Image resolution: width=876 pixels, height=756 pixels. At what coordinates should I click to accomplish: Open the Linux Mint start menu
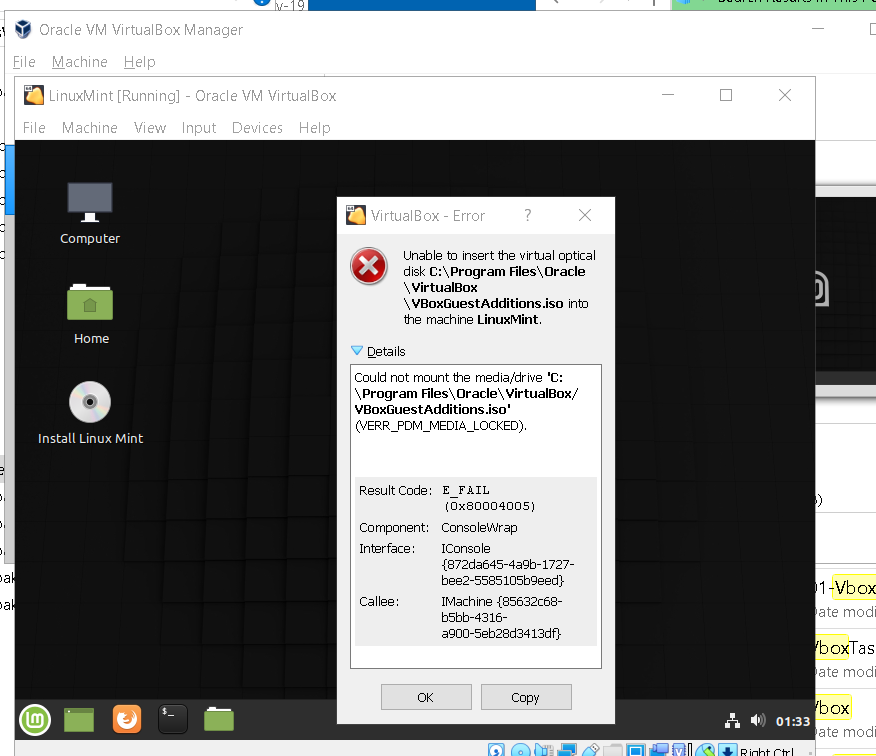point(35,719)
